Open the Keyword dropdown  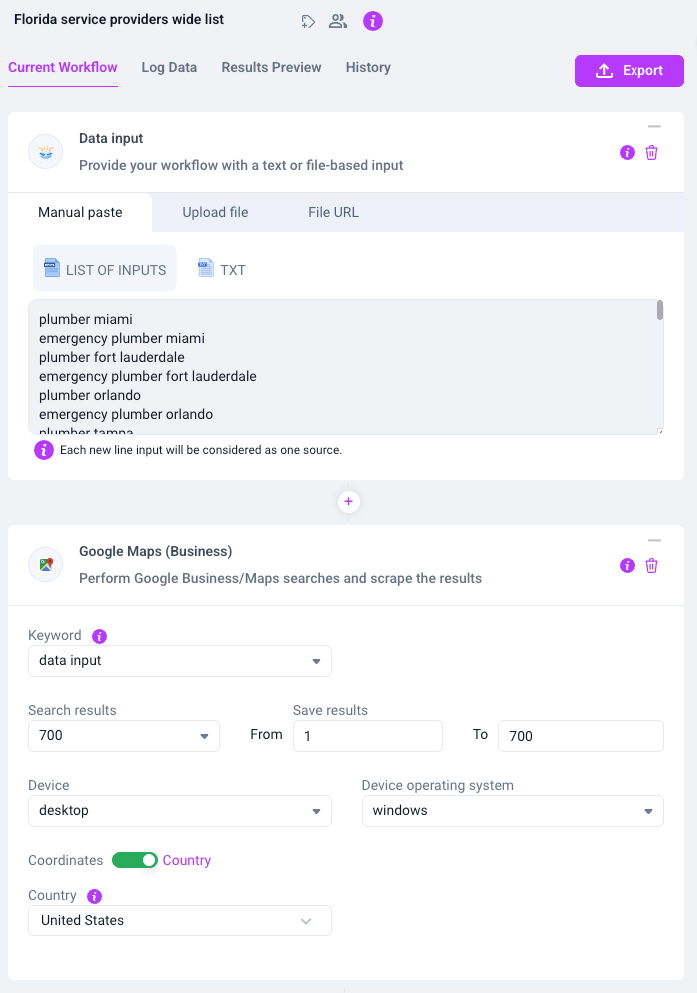point(179,661)
